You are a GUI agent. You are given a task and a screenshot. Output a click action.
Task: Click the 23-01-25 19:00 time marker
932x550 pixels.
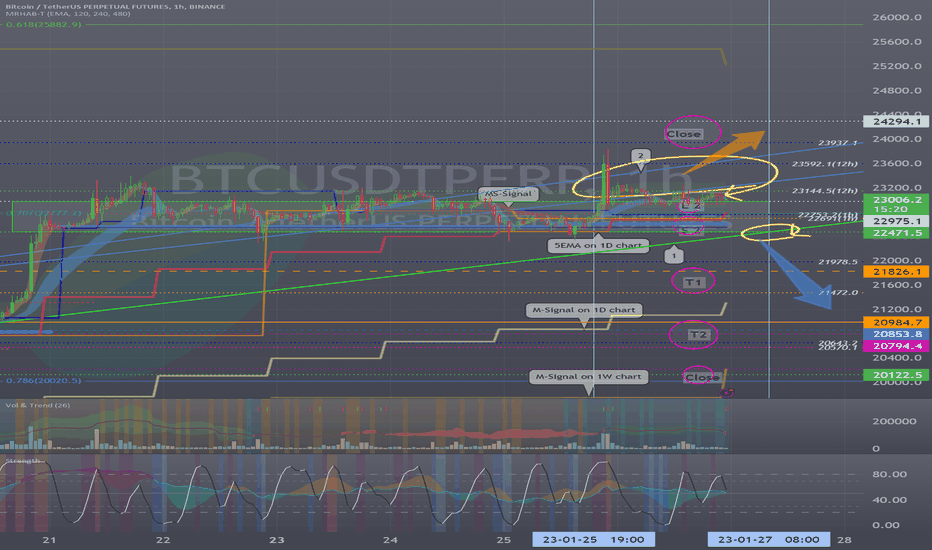click(x=593, y=540)
